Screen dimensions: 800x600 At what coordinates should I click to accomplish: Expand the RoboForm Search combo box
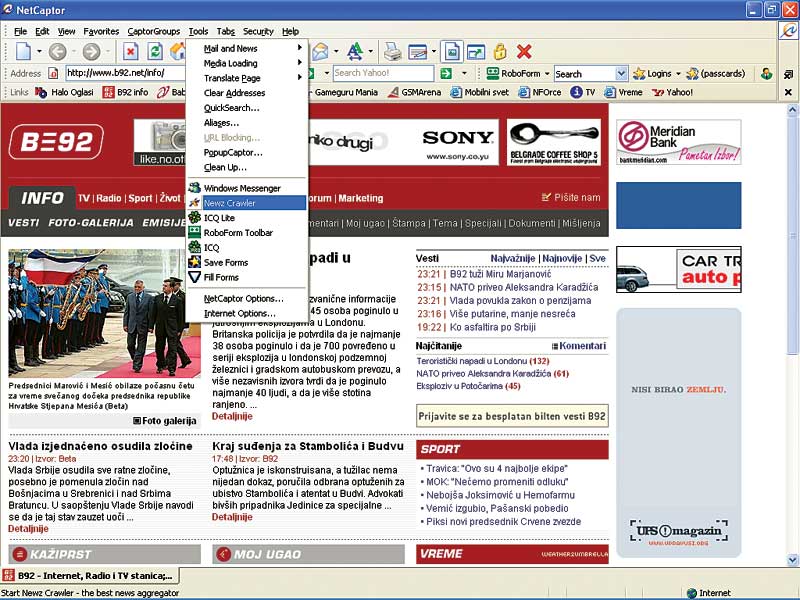click(x=621, y=73)
